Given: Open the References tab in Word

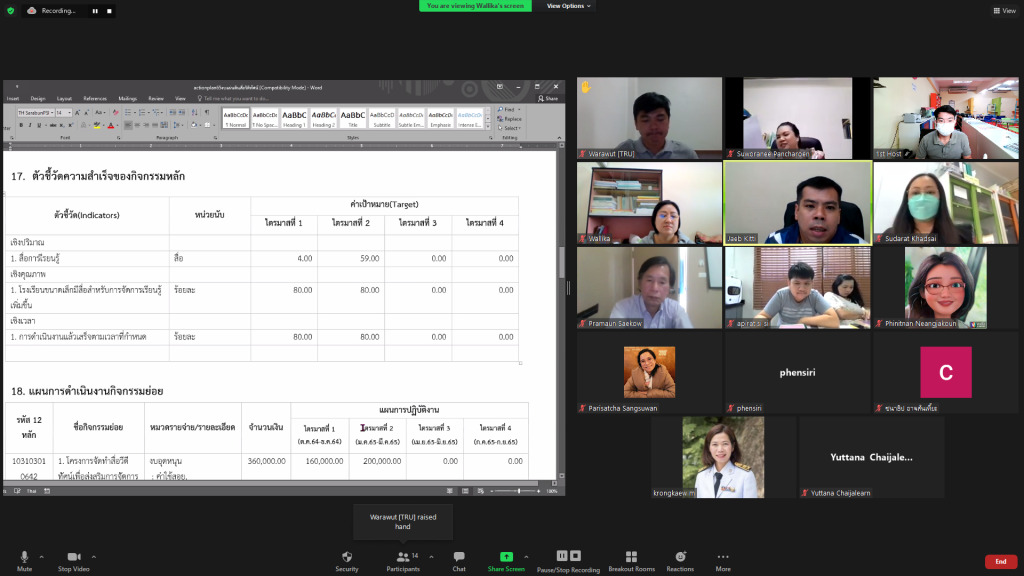Looking at the screenshot, I should coord(95,98).
